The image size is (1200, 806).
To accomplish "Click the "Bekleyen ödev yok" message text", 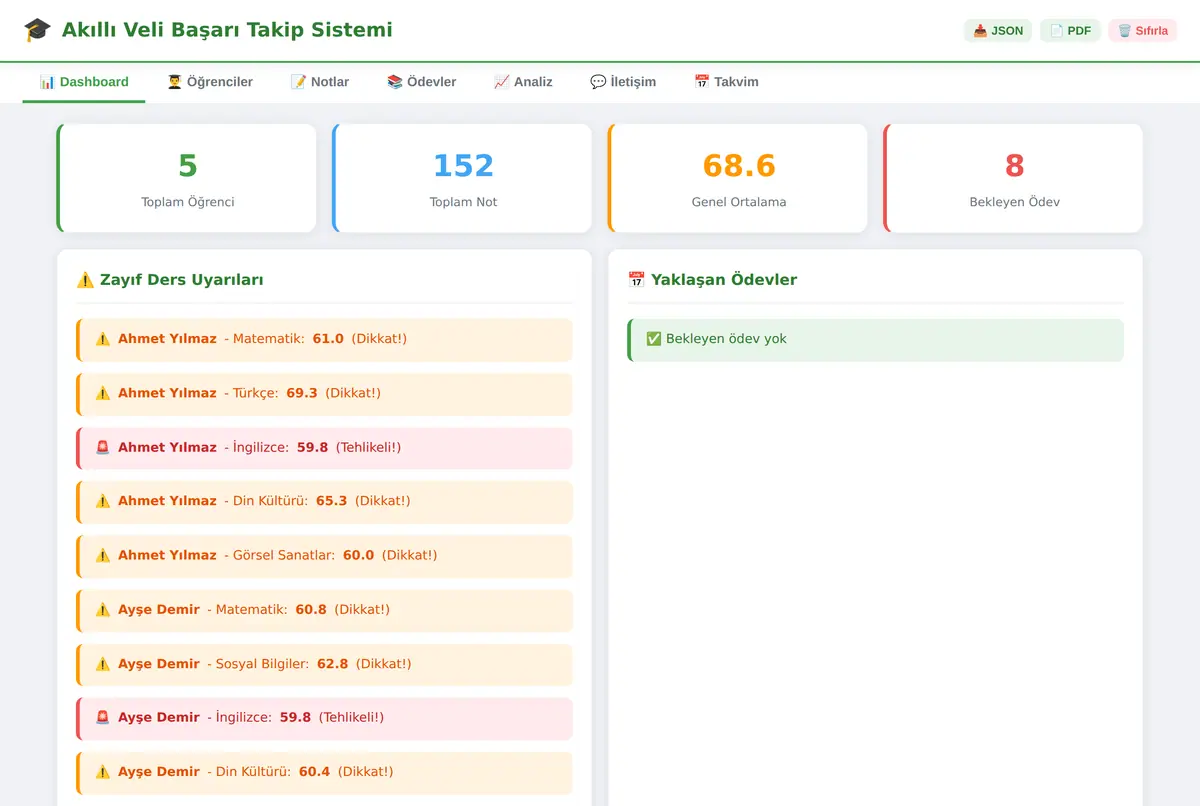I will point(726,339).
